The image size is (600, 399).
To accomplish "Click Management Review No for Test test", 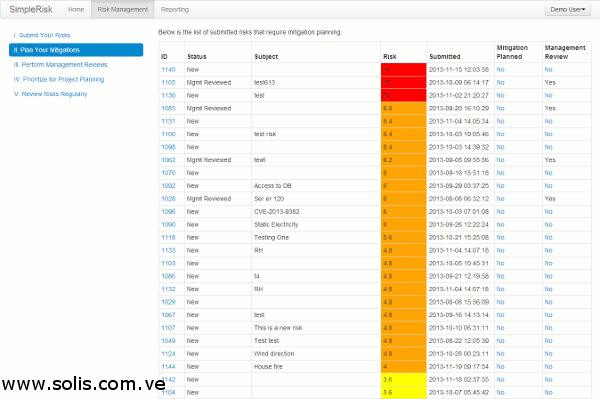I will pyautogui.click(x=548, y=341).
